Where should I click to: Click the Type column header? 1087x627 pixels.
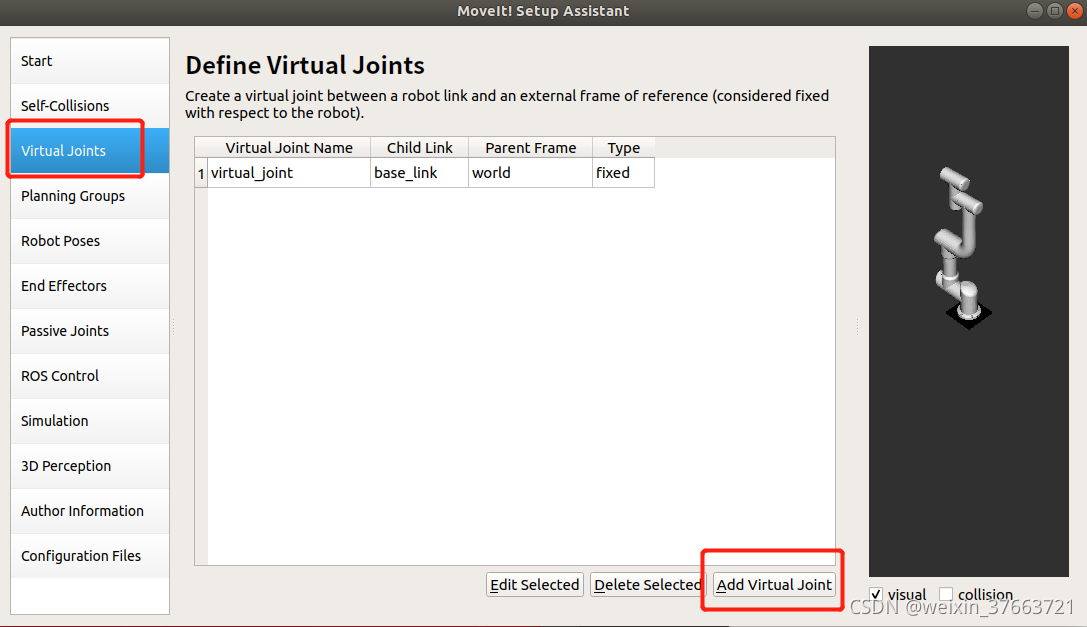click(x=623, y=148)
